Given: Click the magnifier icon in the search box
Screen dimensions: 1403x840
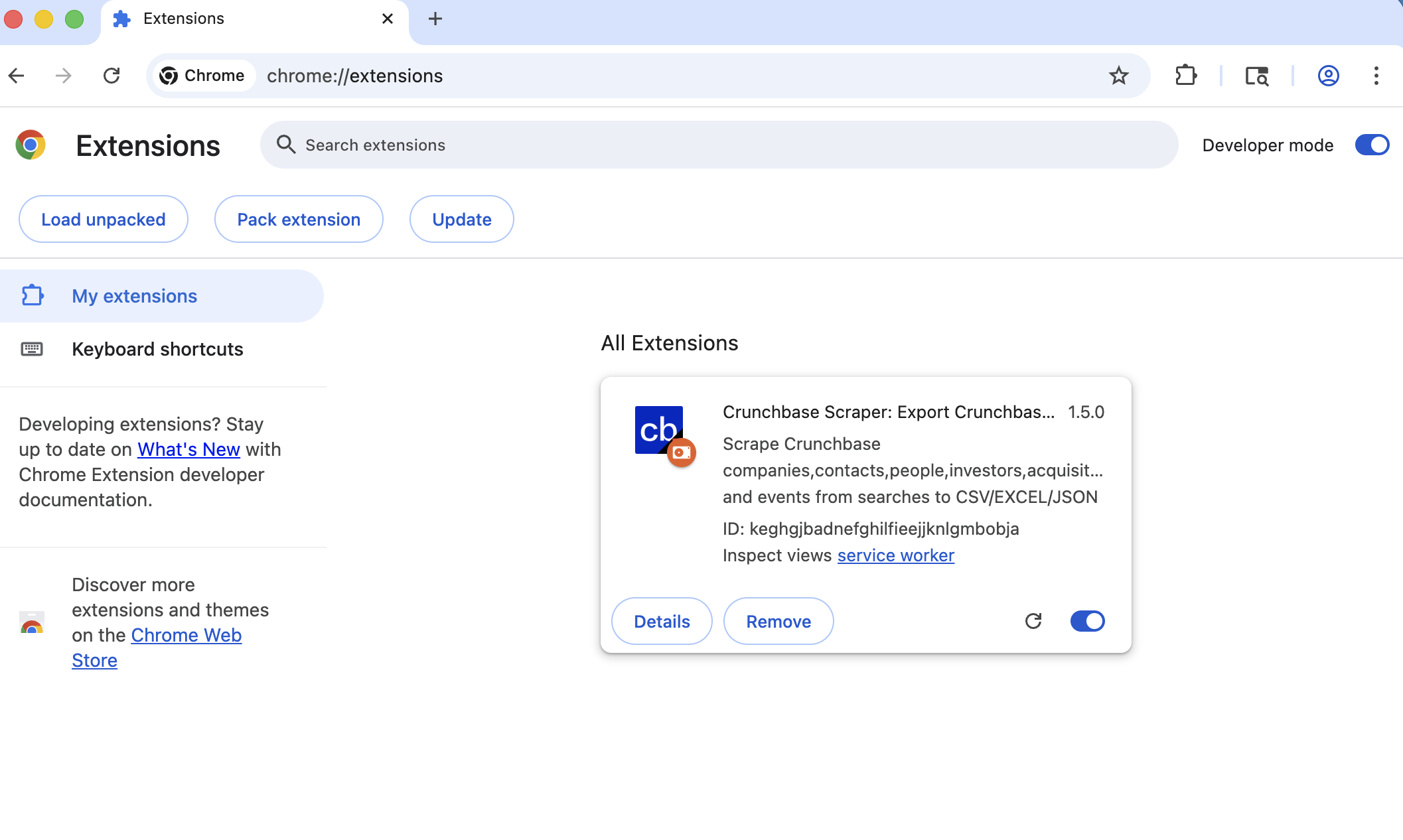Looking at the screenshot, I should point(285,145).
